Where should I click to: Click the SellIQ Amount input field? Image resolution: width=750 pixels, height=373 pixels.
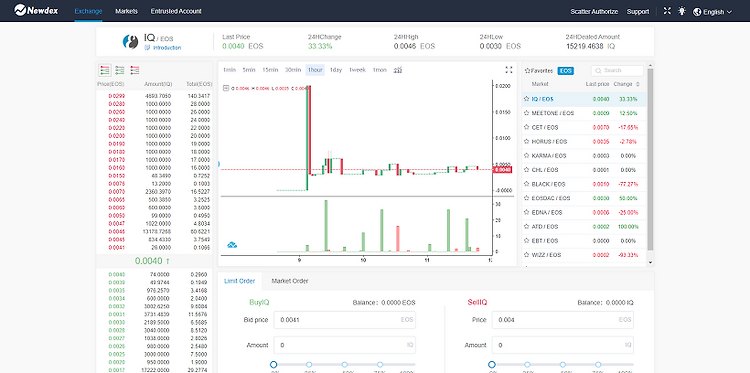(562, 345)
